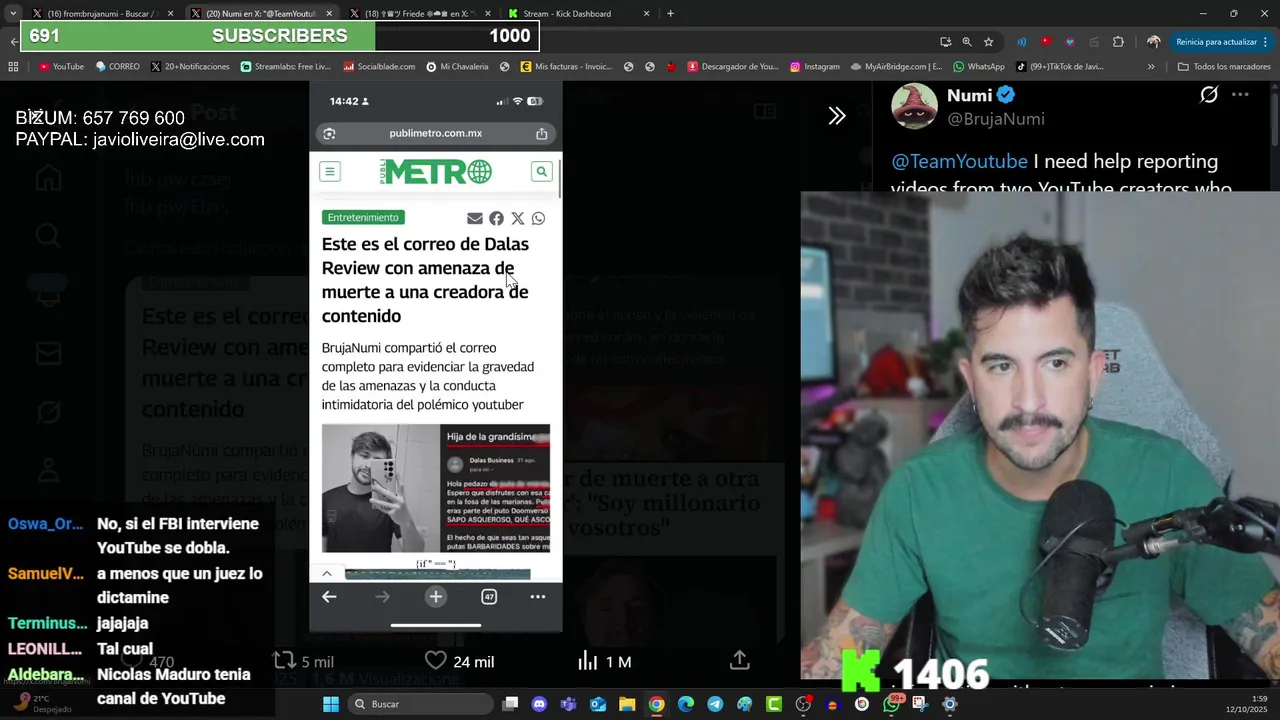Open the '(99+)TikTok de Javi...' bookmark
The image size is (1280, 720).
click(1060, 67)
